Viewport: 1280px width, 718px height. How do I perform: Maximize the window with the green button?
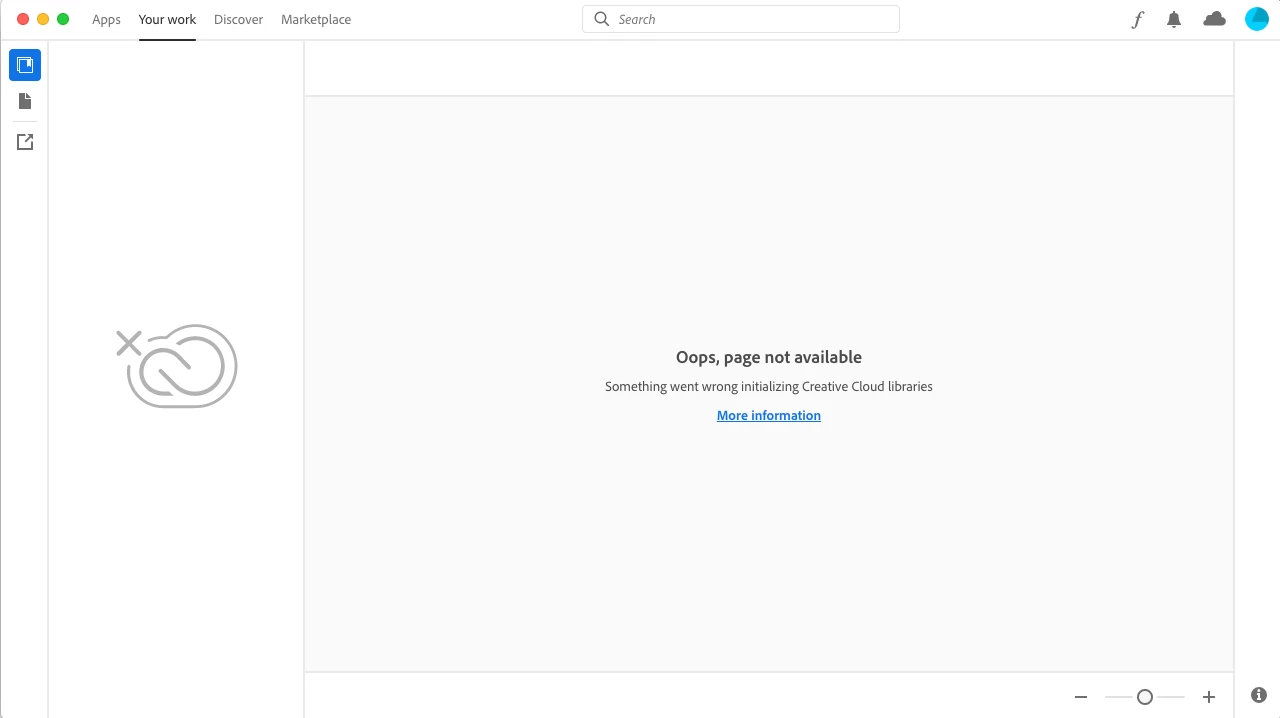(x=63, y=19)
